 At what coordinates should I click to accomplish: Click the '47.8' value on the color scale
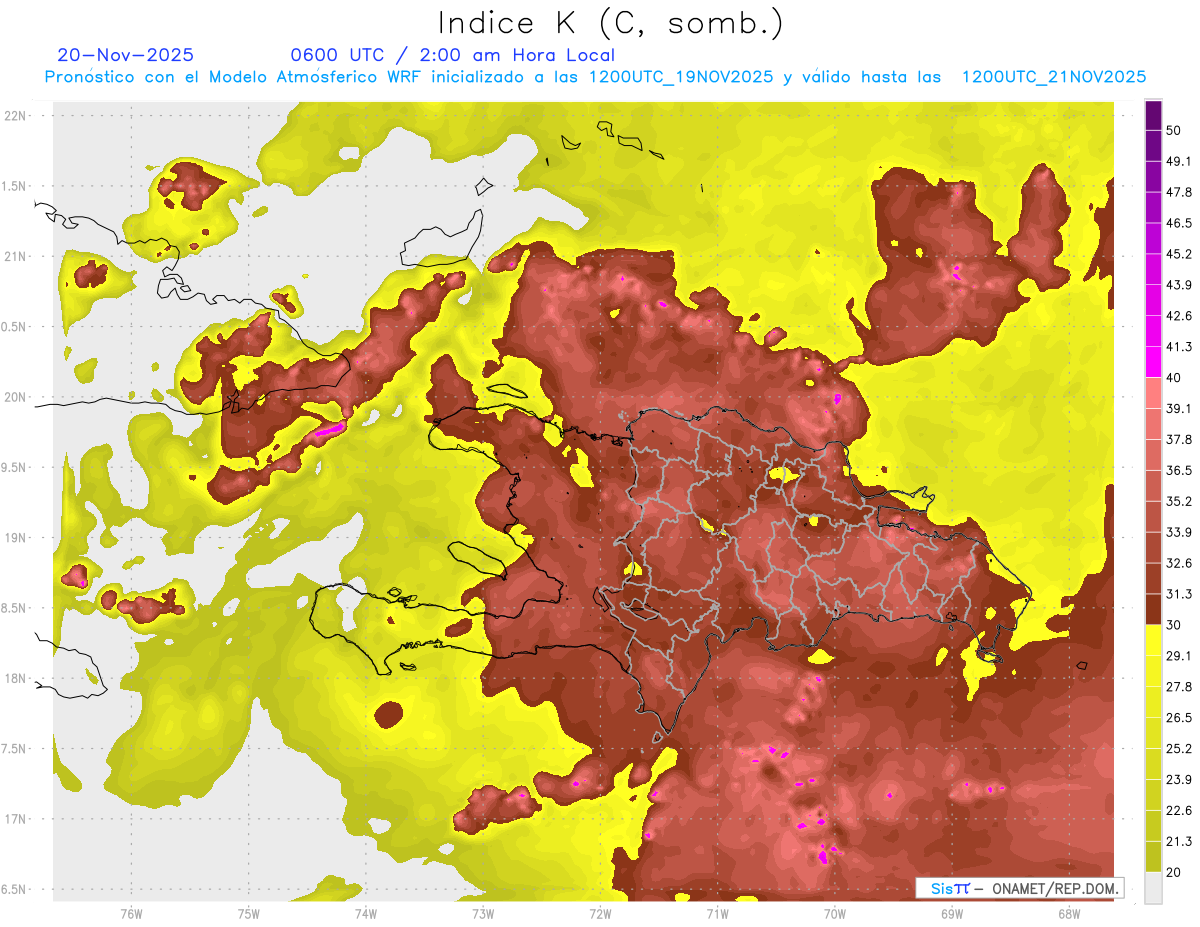pos(1179,192)
